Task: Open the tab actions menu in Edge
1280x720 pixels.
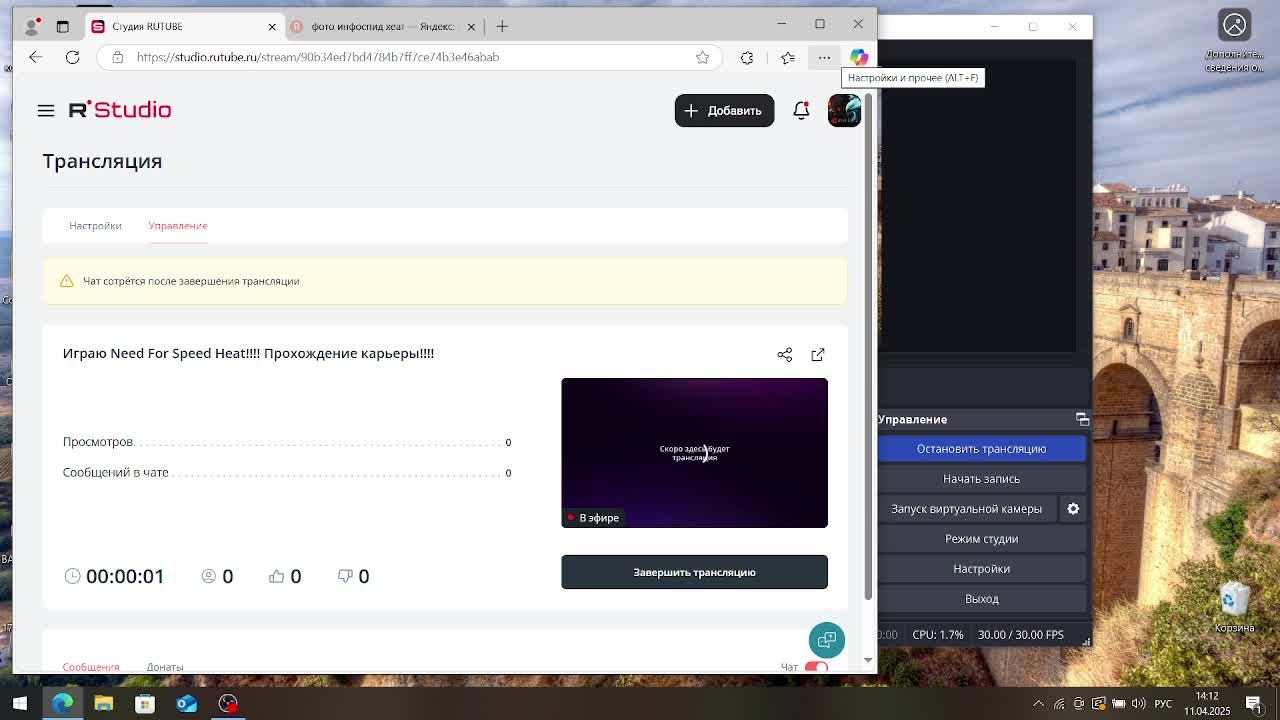Action: [x=62, y=26]
